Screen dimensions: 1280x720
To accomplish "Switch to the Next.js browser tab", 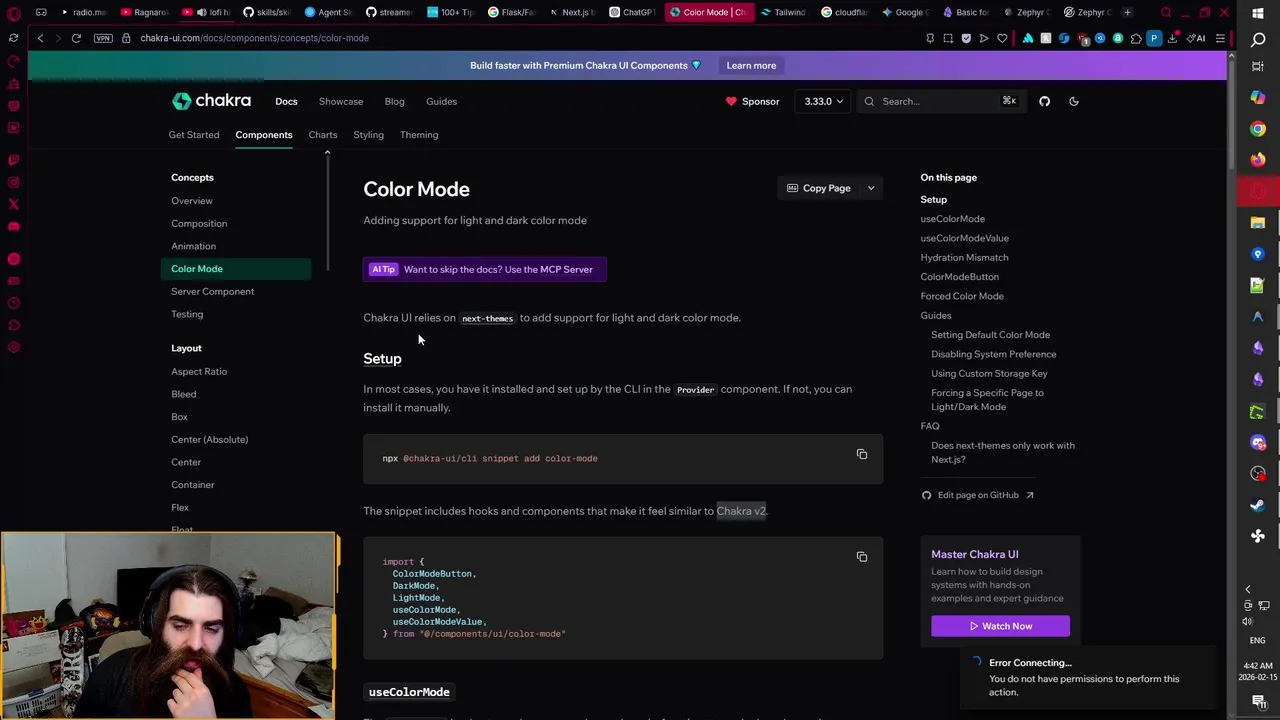I will tap(571, 12).
